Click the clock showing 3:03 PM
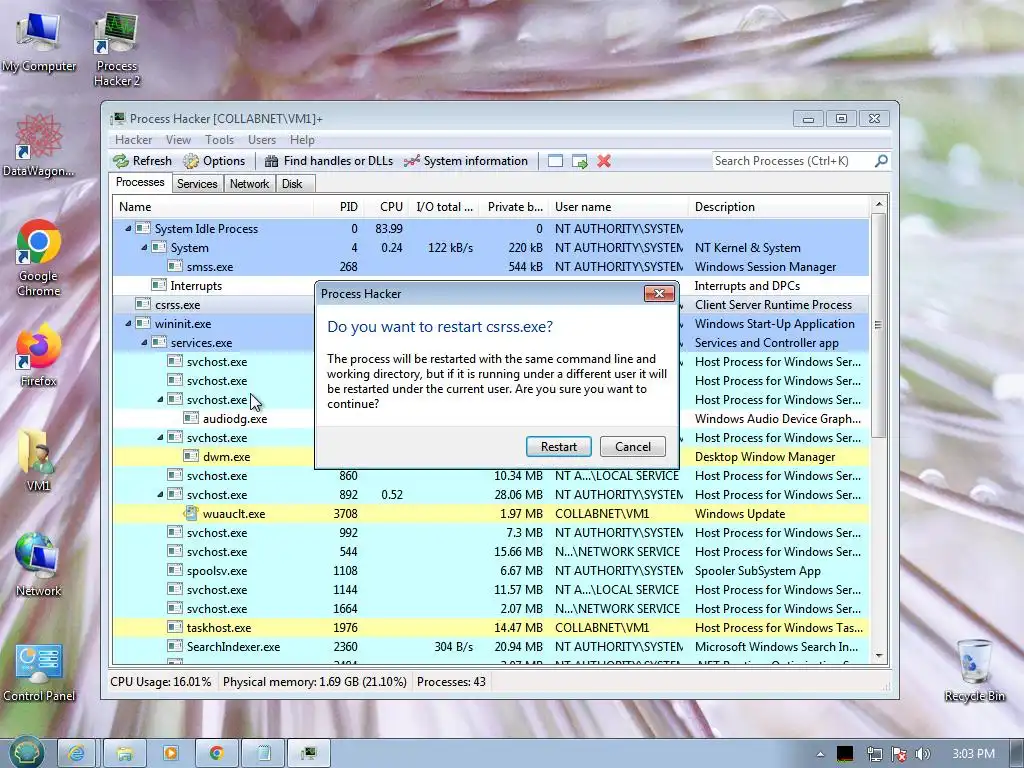The width and height of the screenshot is (1024, 768). (973, 754)
